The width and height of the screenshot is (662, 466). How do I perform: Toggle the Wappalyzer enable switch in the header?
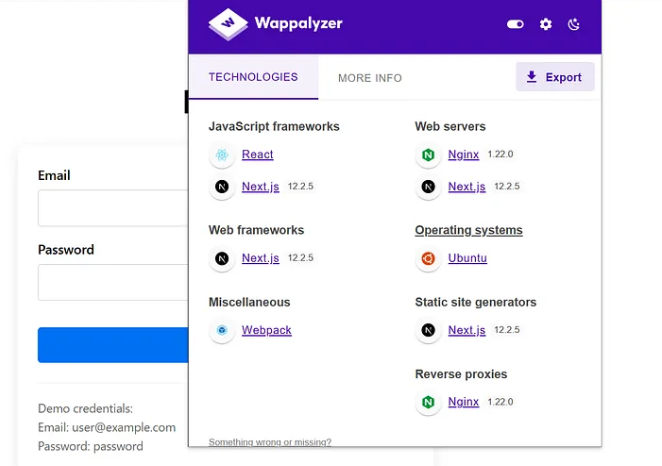pyautogui.click(x=515, y=24)
